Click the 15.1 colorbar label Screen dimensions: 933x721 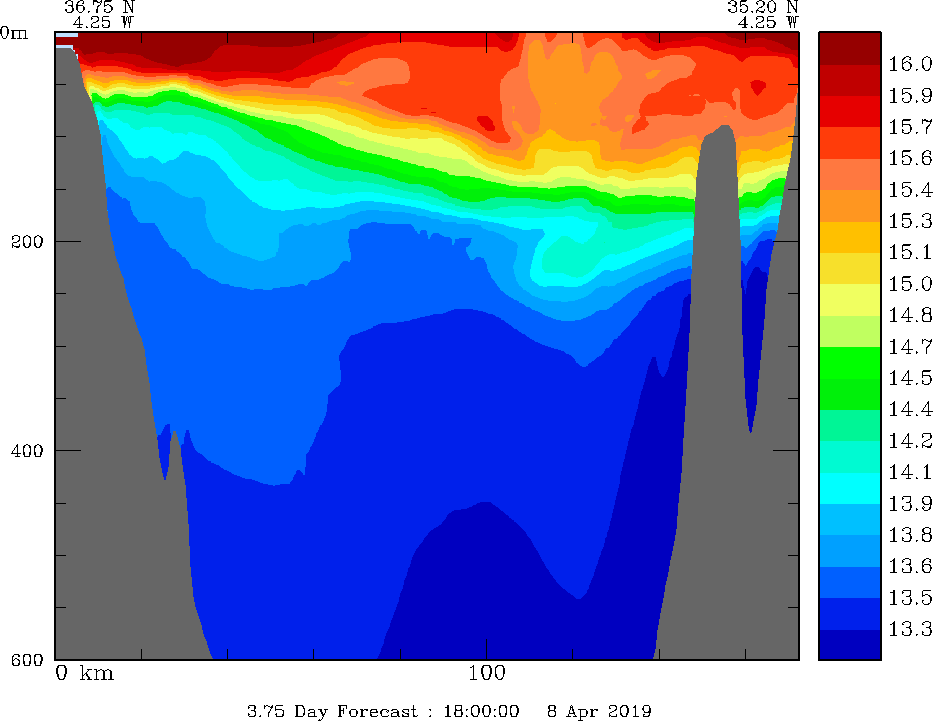point(910,252)
